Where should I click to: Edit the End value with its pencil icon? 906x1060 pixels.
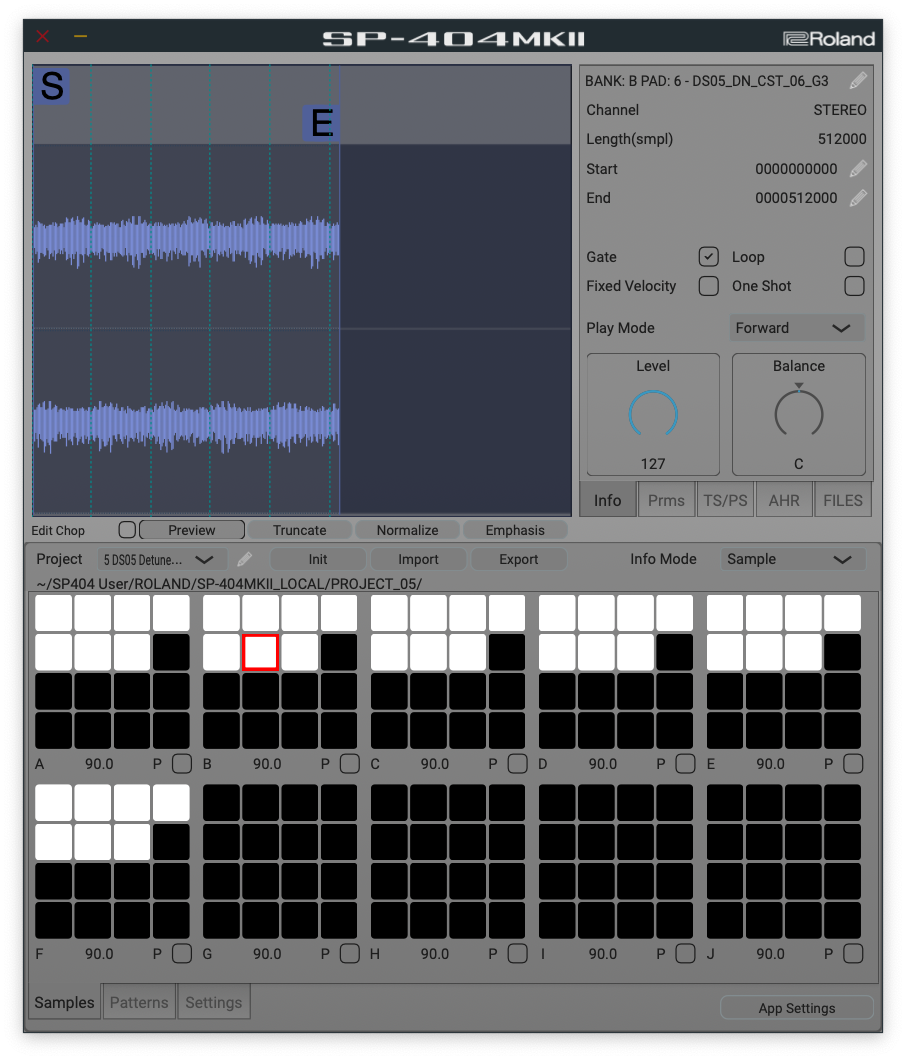(858, 198)
